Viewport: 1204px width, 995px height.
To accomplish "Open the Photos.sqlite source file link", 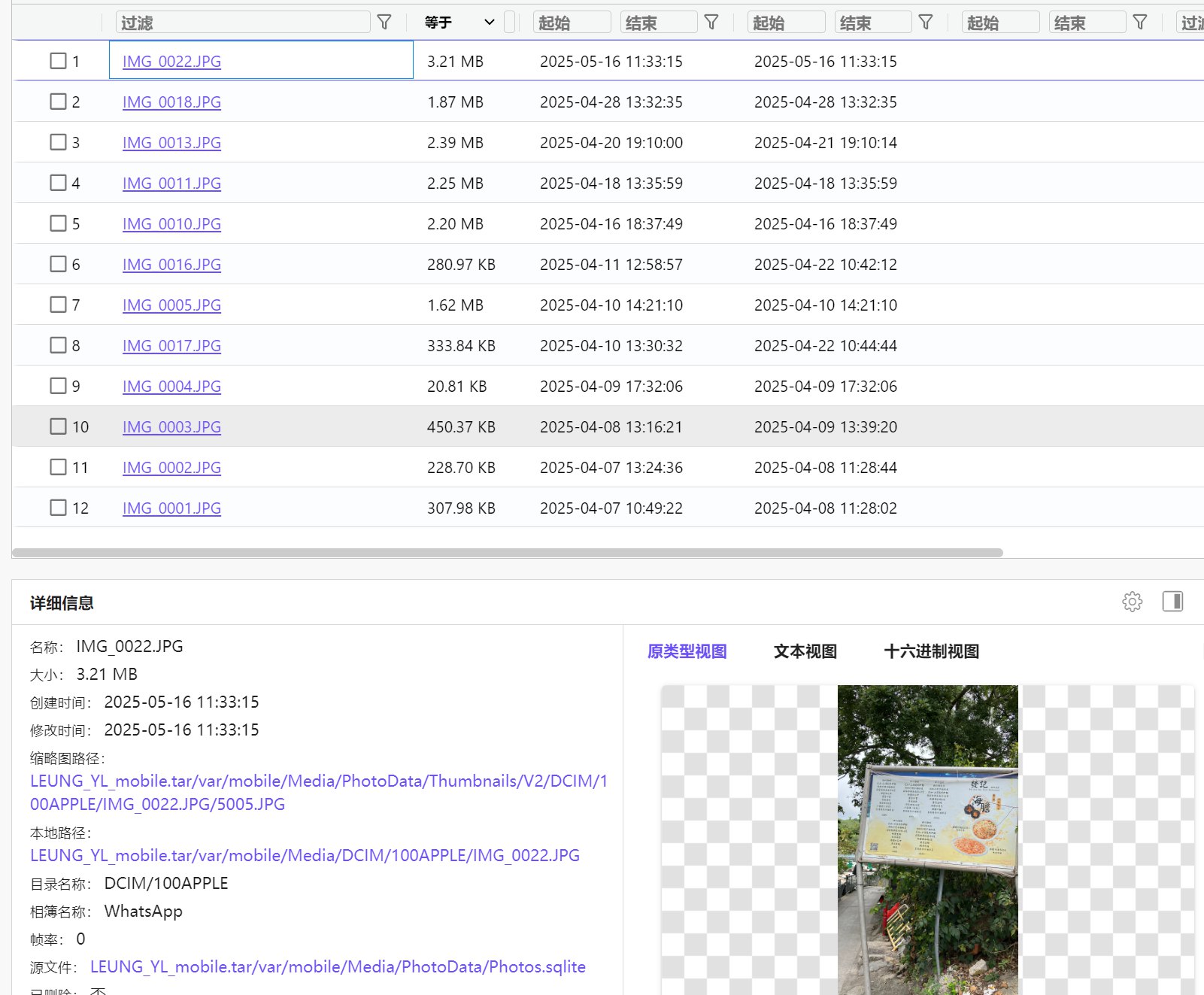I will pyautogui.click(x=338, y=967).
